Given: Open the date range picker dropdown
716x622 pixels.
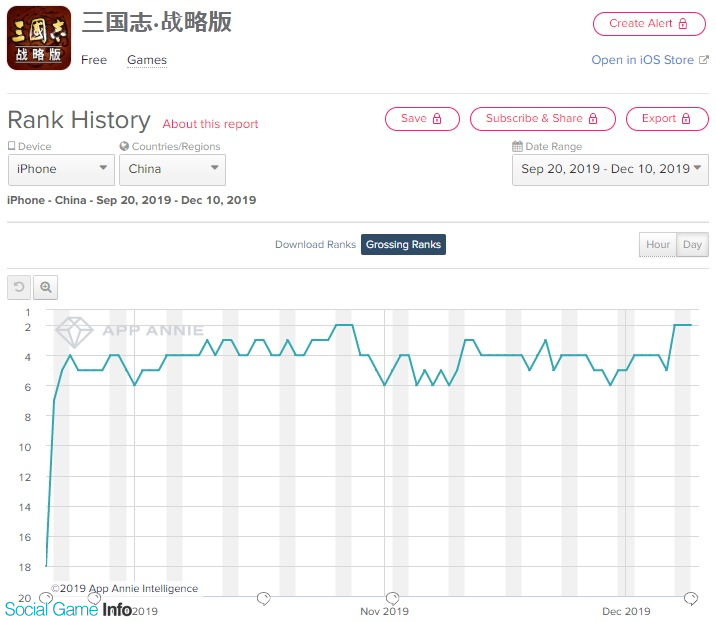Looking at the screenshot, I should click(610, 169).
